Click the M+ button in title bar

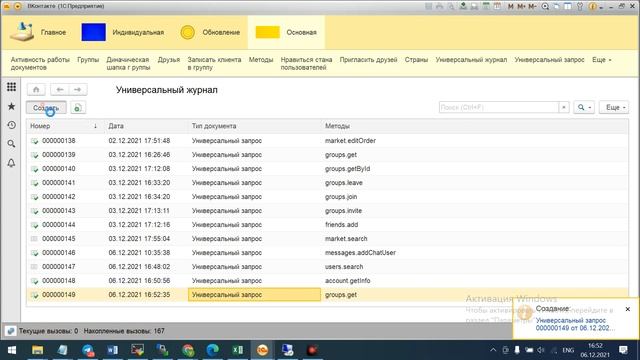[521, 6]
